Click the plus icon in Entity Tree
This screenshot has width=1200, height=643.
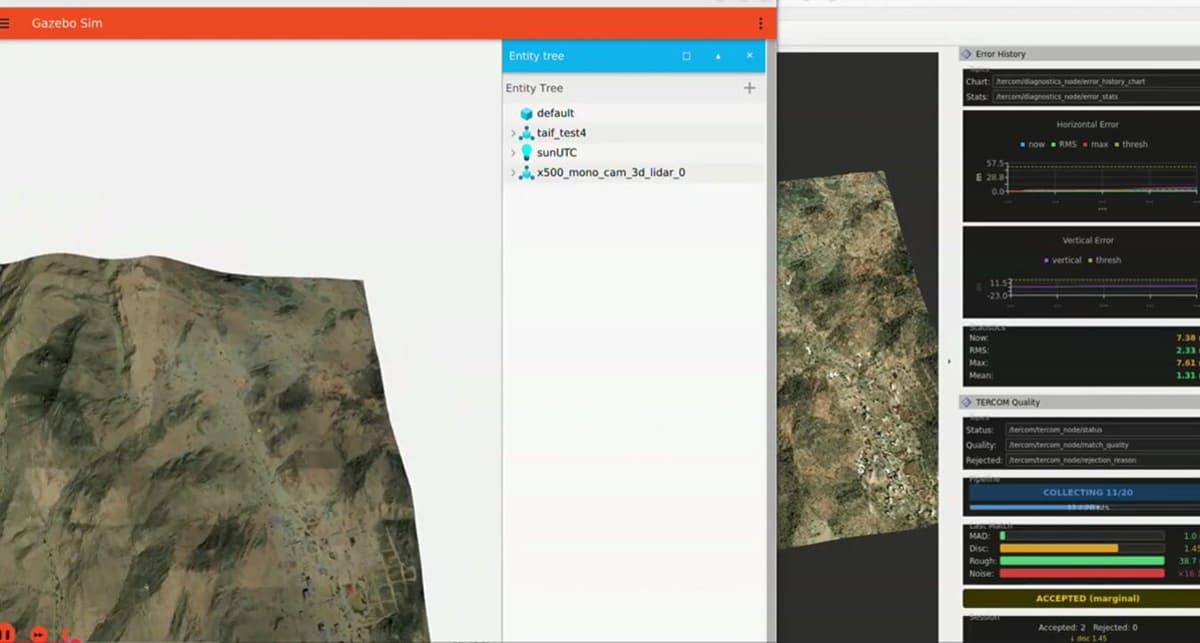[x=749, y=88]
